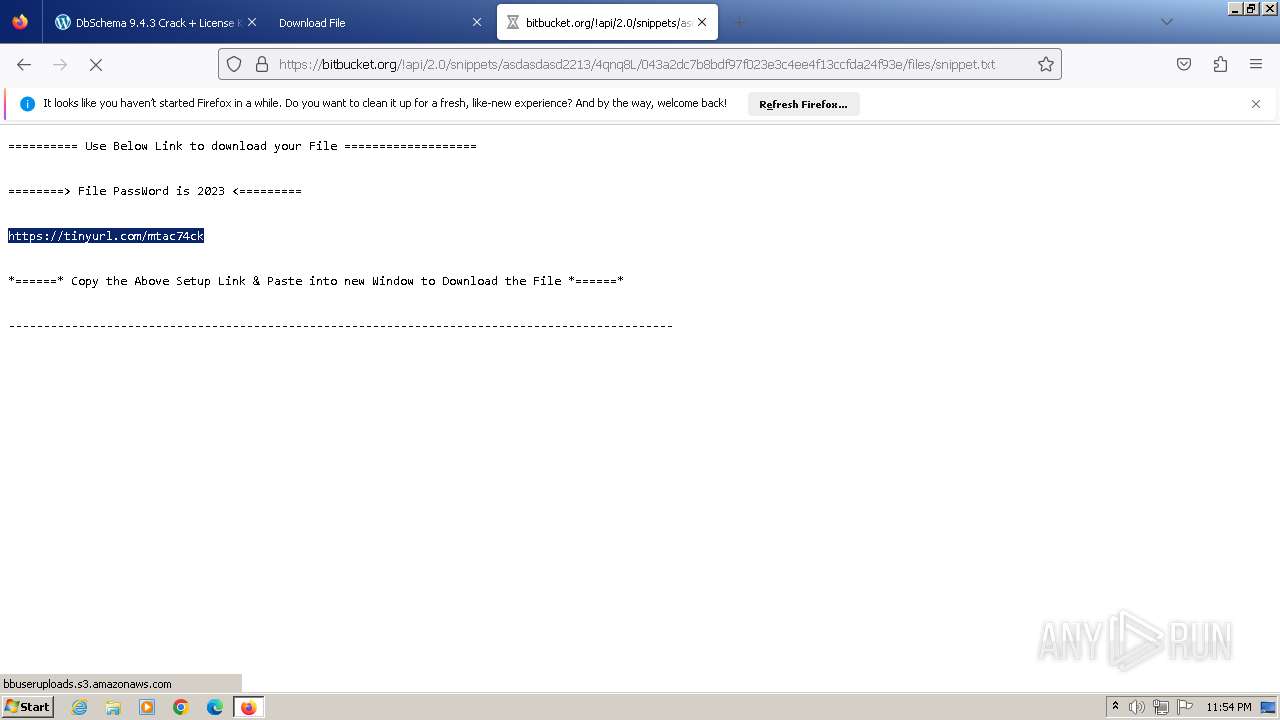Open File Explorer folder from taskbar
This screenshot has height=720, width=1280.
click(113, 707)
